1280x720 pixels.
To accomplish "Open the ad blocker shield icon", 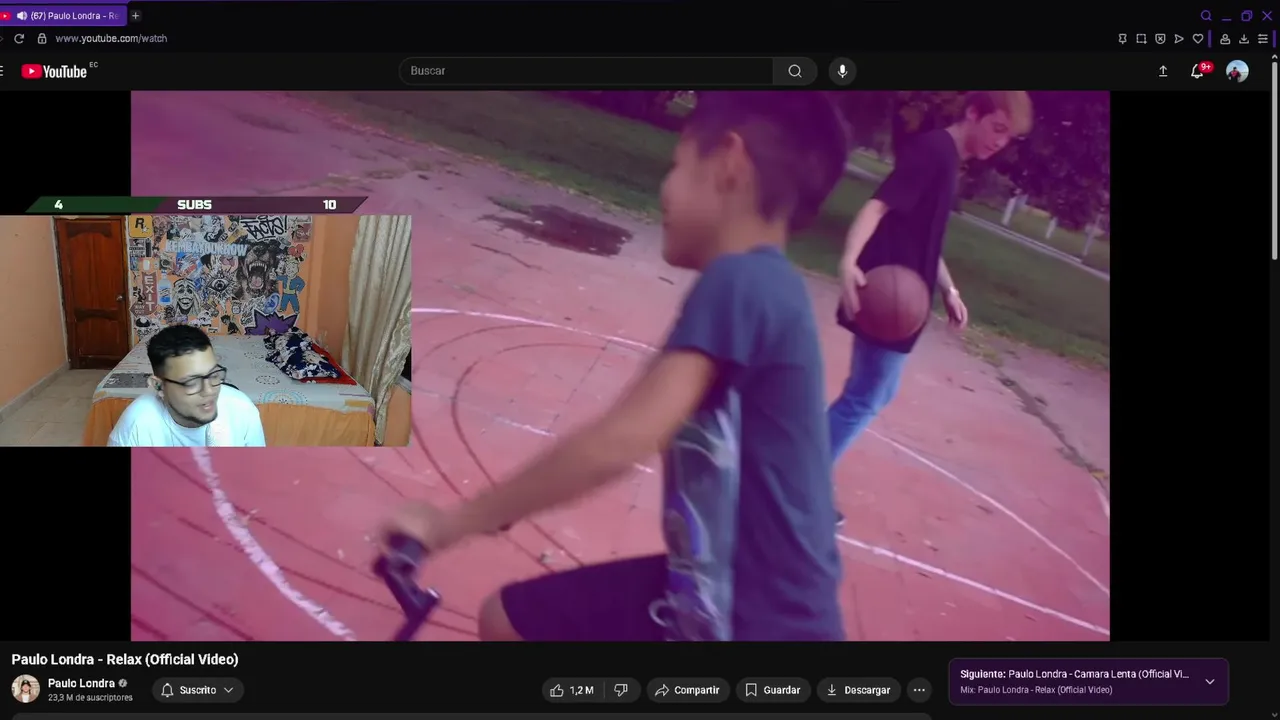I will [x=1160, y=39].
